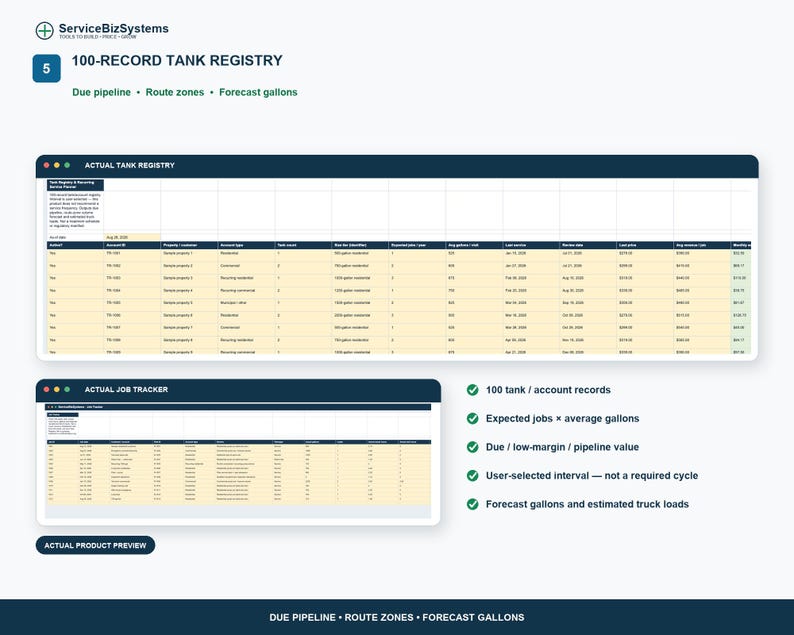794x635 pixels.
Task: Click the footer DUE PIPELINE • ROUTE ZONES • FORECAST GALLONS text
Action: (397, 617)
